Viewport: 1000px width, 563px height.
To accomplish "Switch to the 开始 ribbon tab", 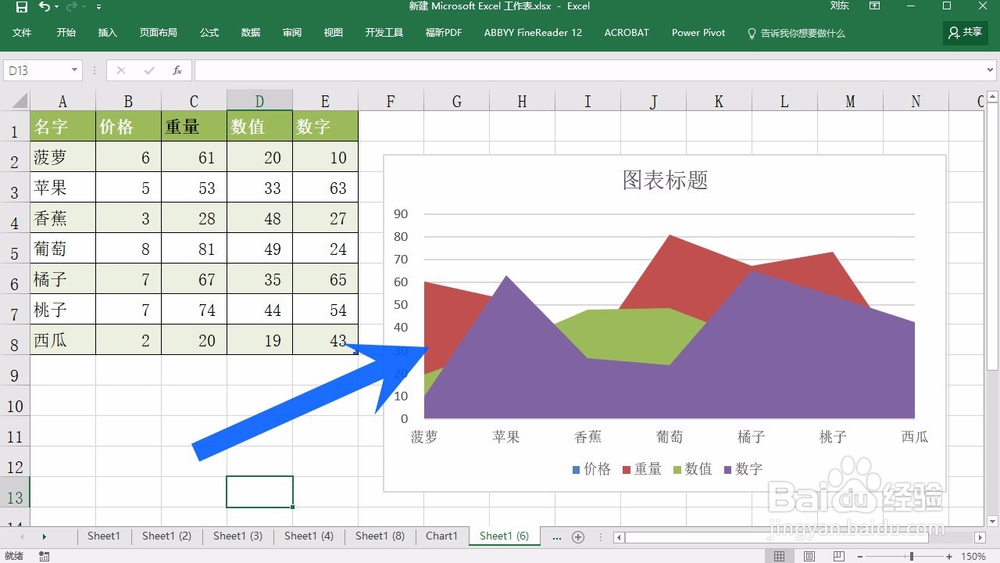I will click(66, 33).
